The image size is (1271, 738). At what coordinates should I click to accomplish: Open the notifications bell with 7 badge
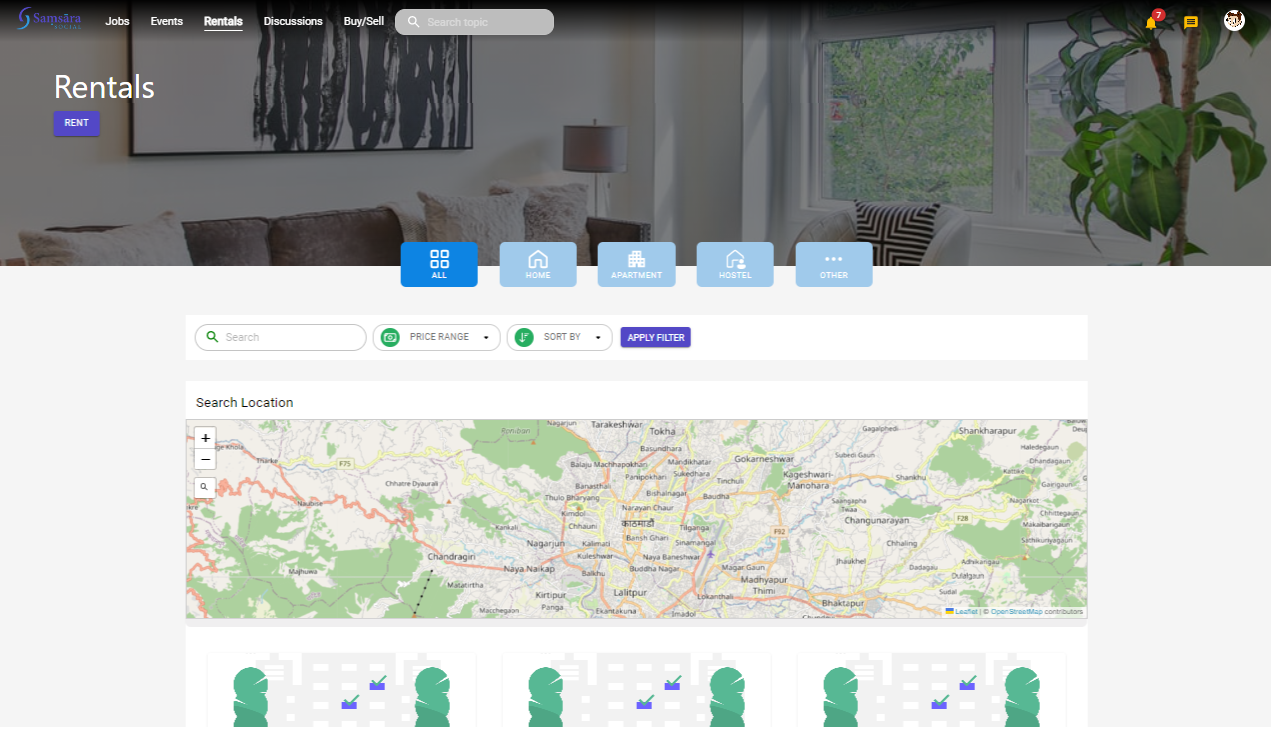coord(1151,22)
